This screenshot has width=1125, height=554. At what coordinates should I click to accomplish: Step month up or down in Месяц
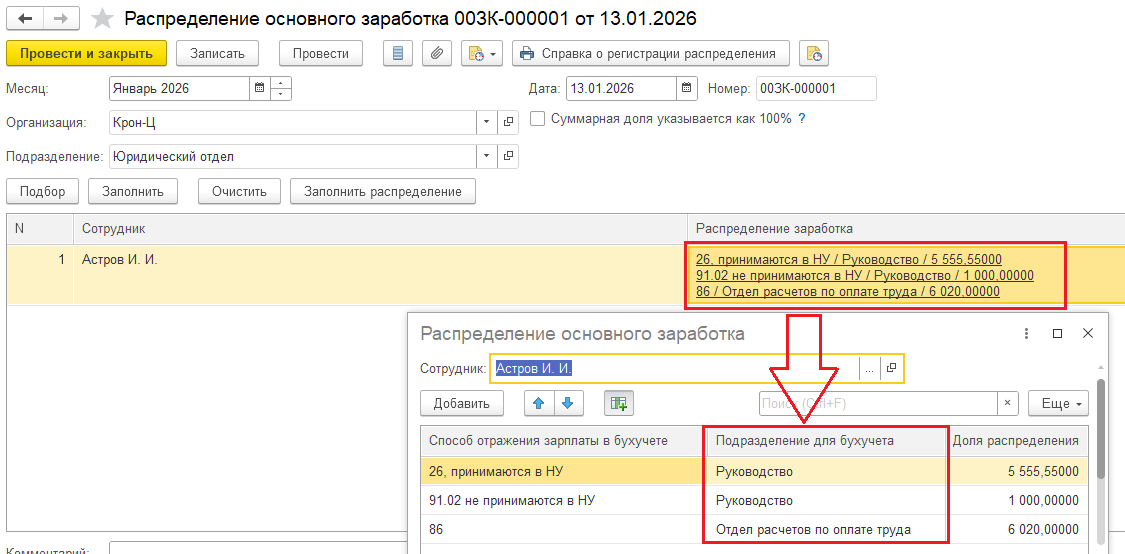tap(281, 88)
